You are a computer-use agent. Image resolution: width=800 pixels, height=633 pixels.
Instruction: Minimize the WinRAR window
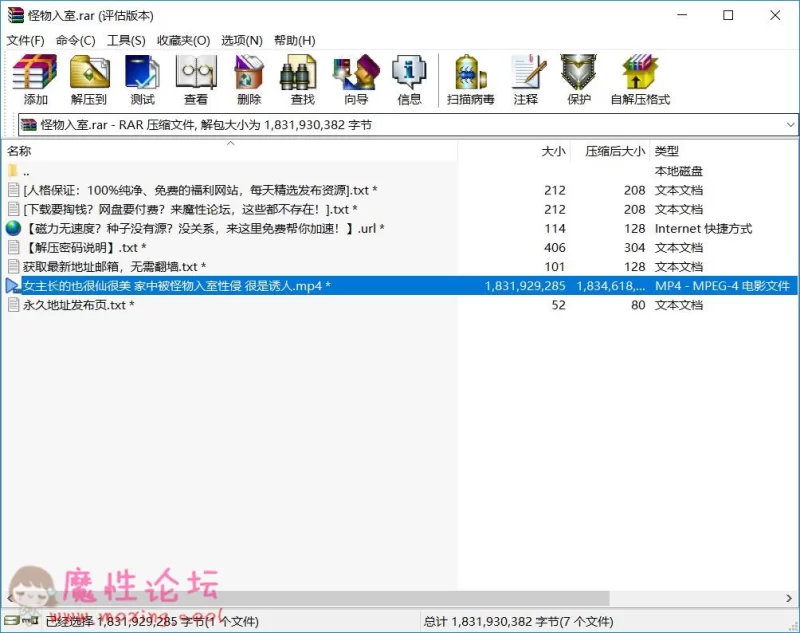click(x=682, y=15)
